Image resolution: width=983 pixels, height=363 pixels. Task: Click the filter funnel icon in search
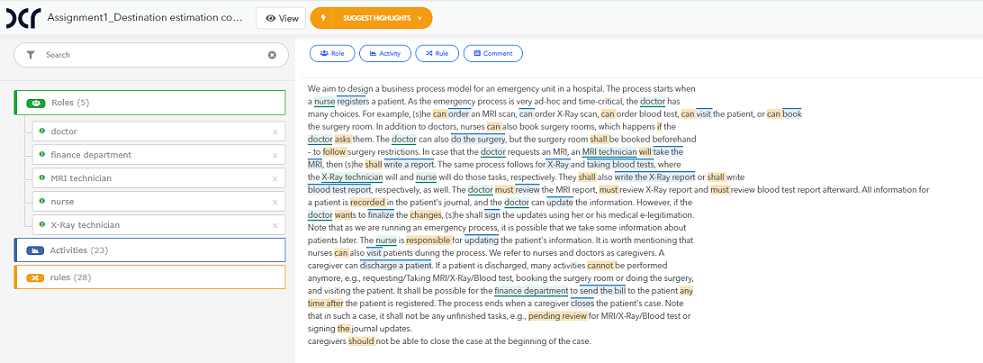(x=30, y=55)
